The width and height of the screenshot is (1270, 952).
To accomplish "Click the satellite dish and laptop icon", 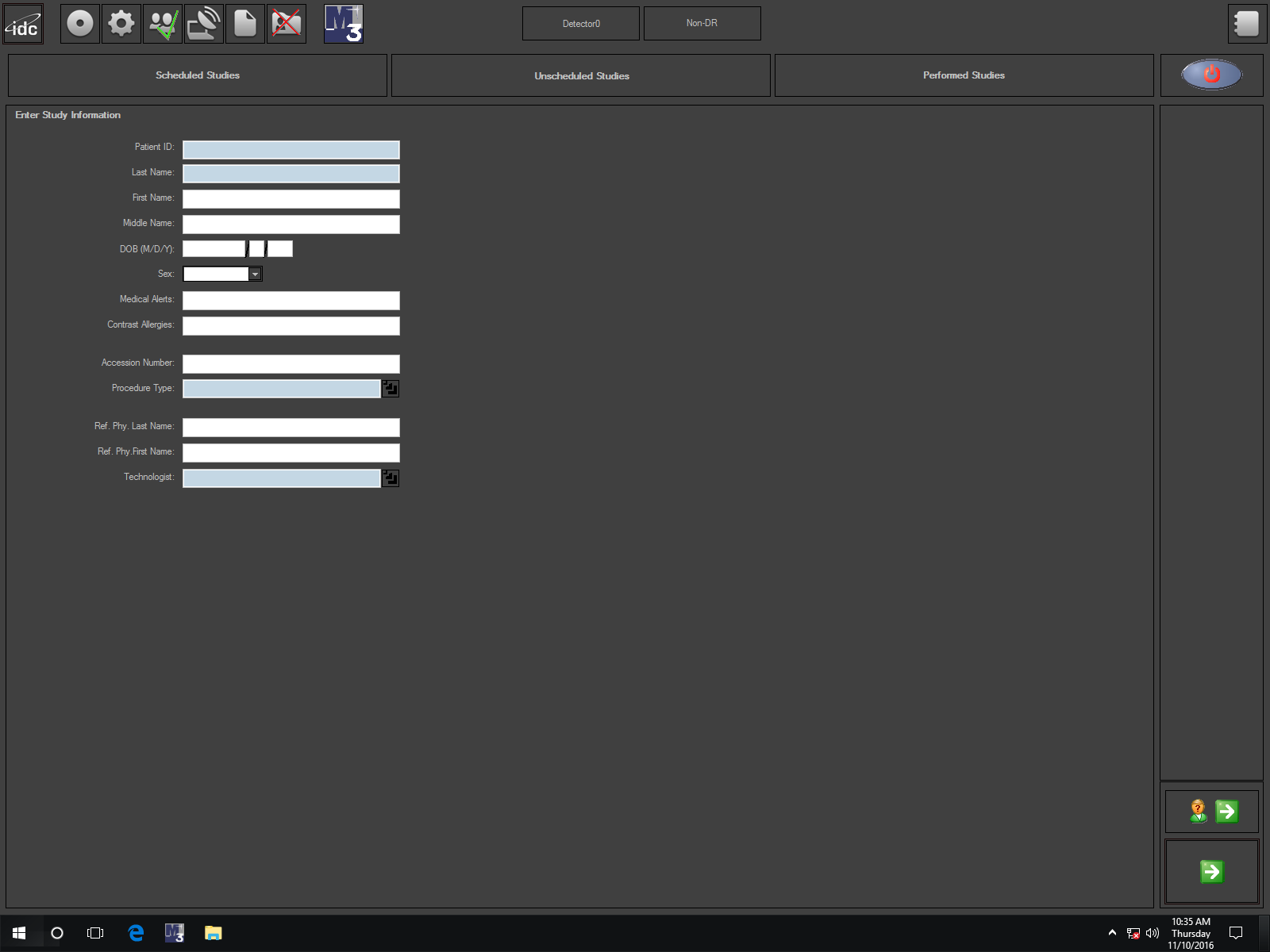I will click(204, 24).
